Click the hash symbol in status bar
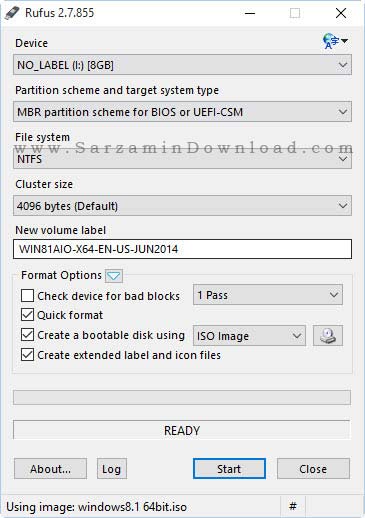The height and width of the screenshot is (518, 365). 293,506
